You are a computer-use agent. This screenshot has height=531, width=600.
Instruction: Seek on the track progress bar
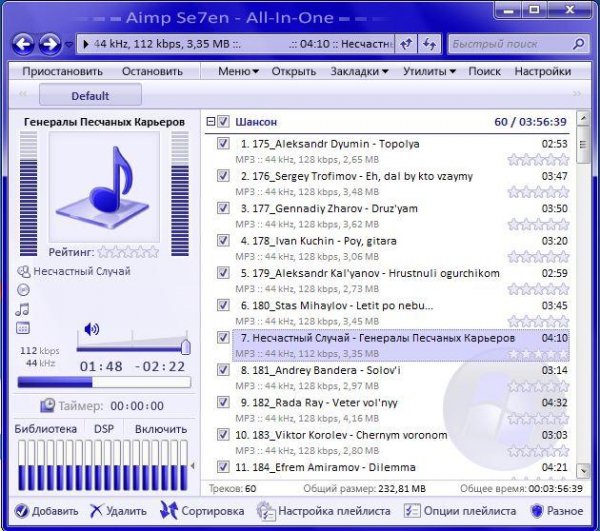pos(104,383)
